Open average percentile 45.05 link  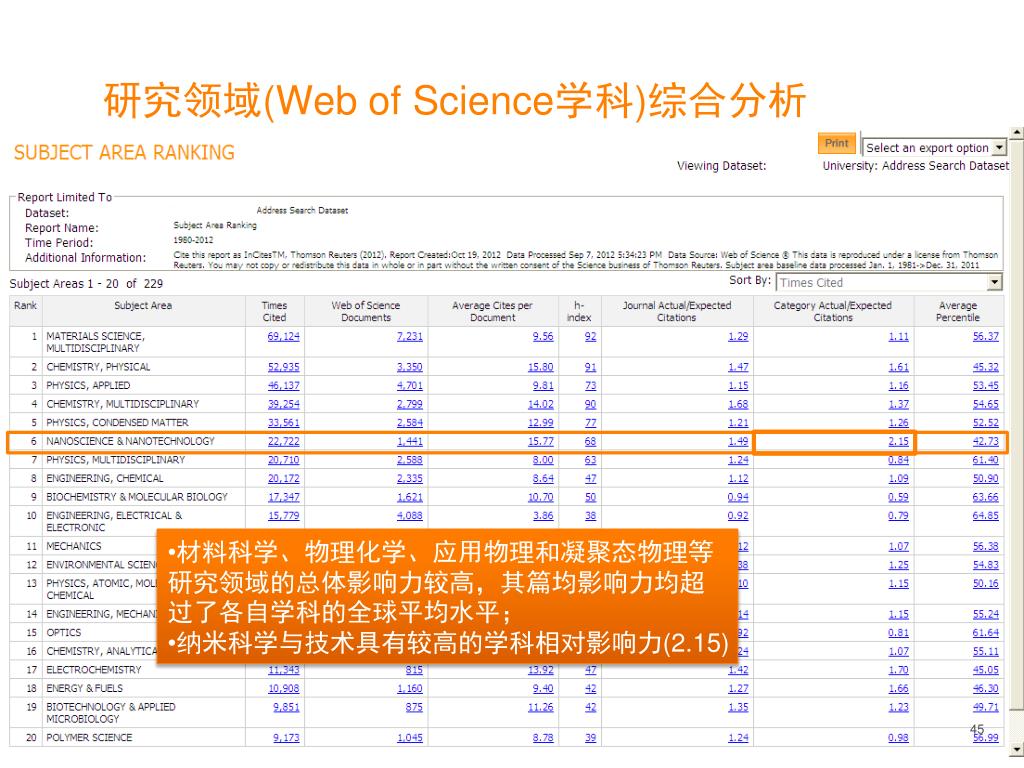(x=985, y=670)
